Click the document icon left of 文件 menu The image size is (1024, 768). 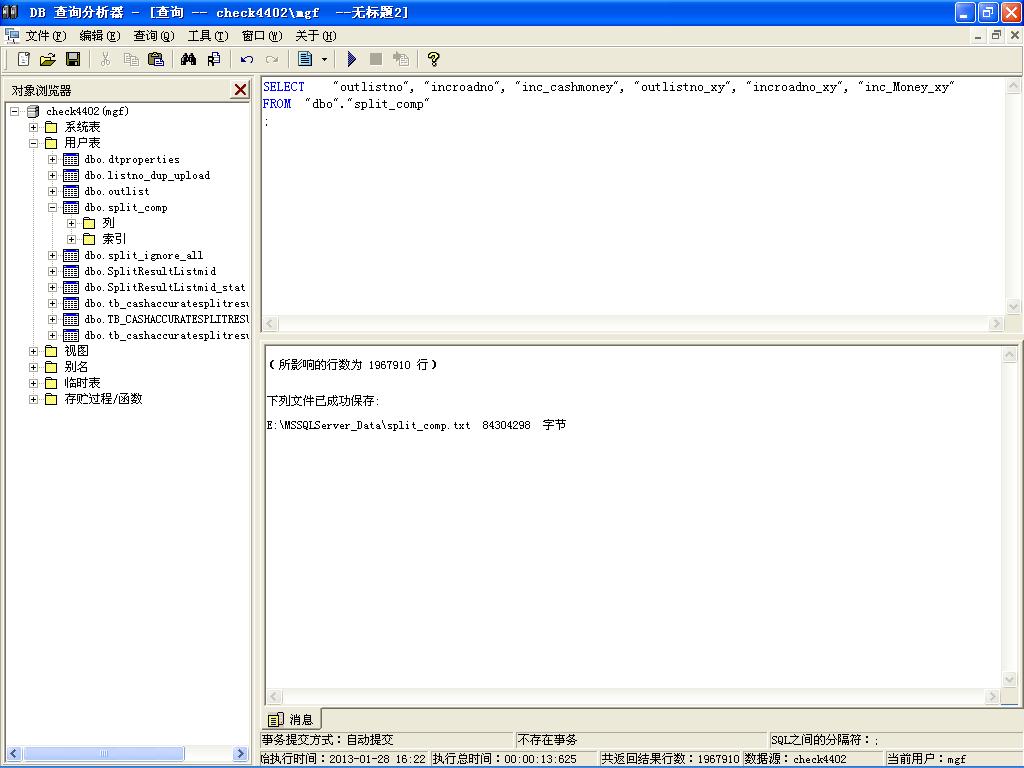coord(12,35)
